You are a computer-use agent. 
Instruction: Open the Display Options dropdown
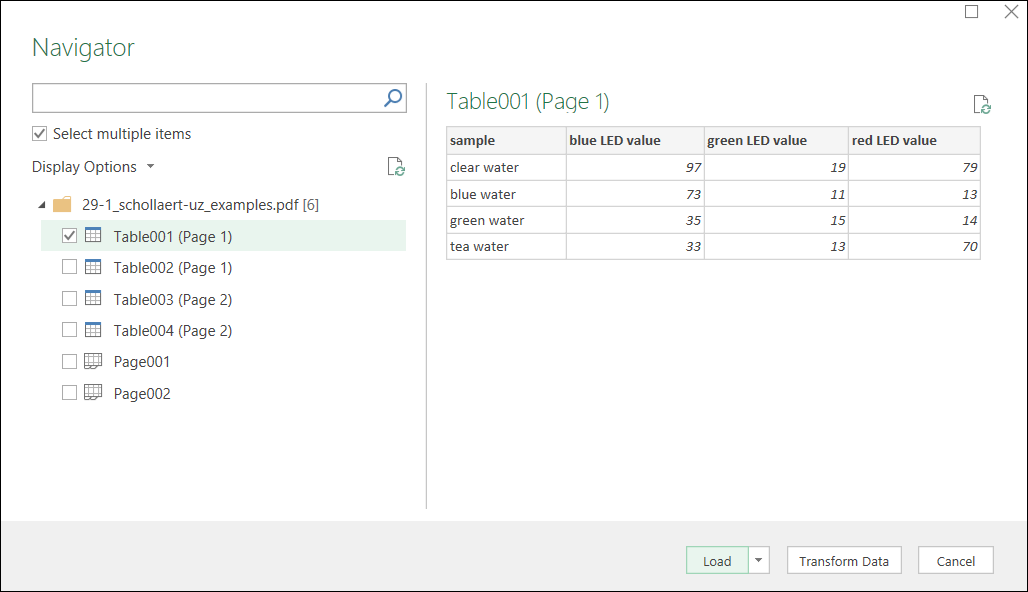(x=92, y=167)
